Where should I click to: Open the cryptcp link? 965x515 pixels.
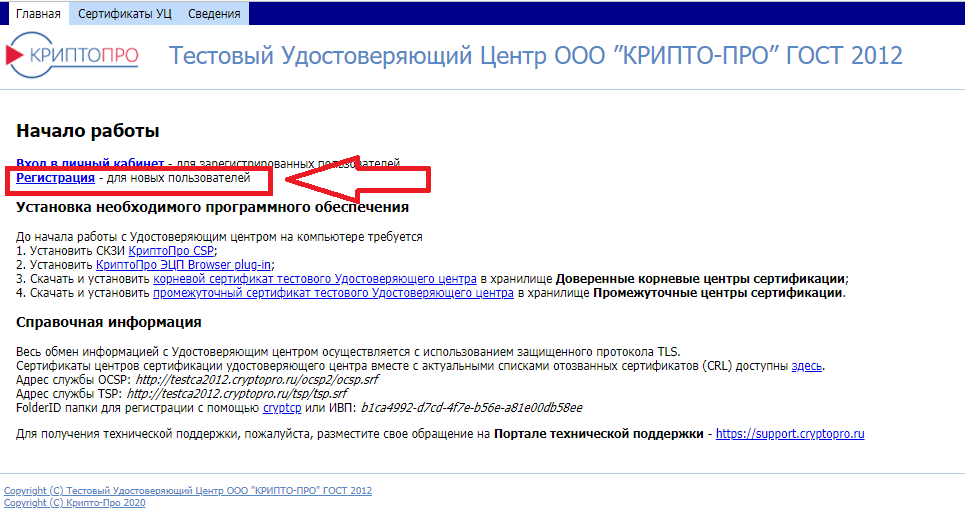(x=282, y=408)
